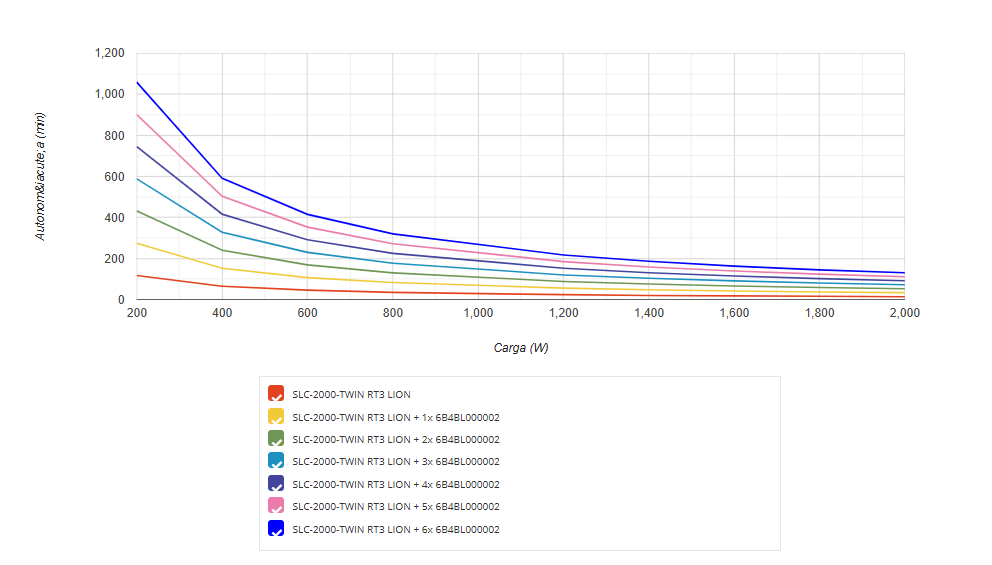The width and height of the screenshot is (992, 565).
Task: Toggle the bright blue 6x series checkbox icon
Action: (x=276, y=529)
